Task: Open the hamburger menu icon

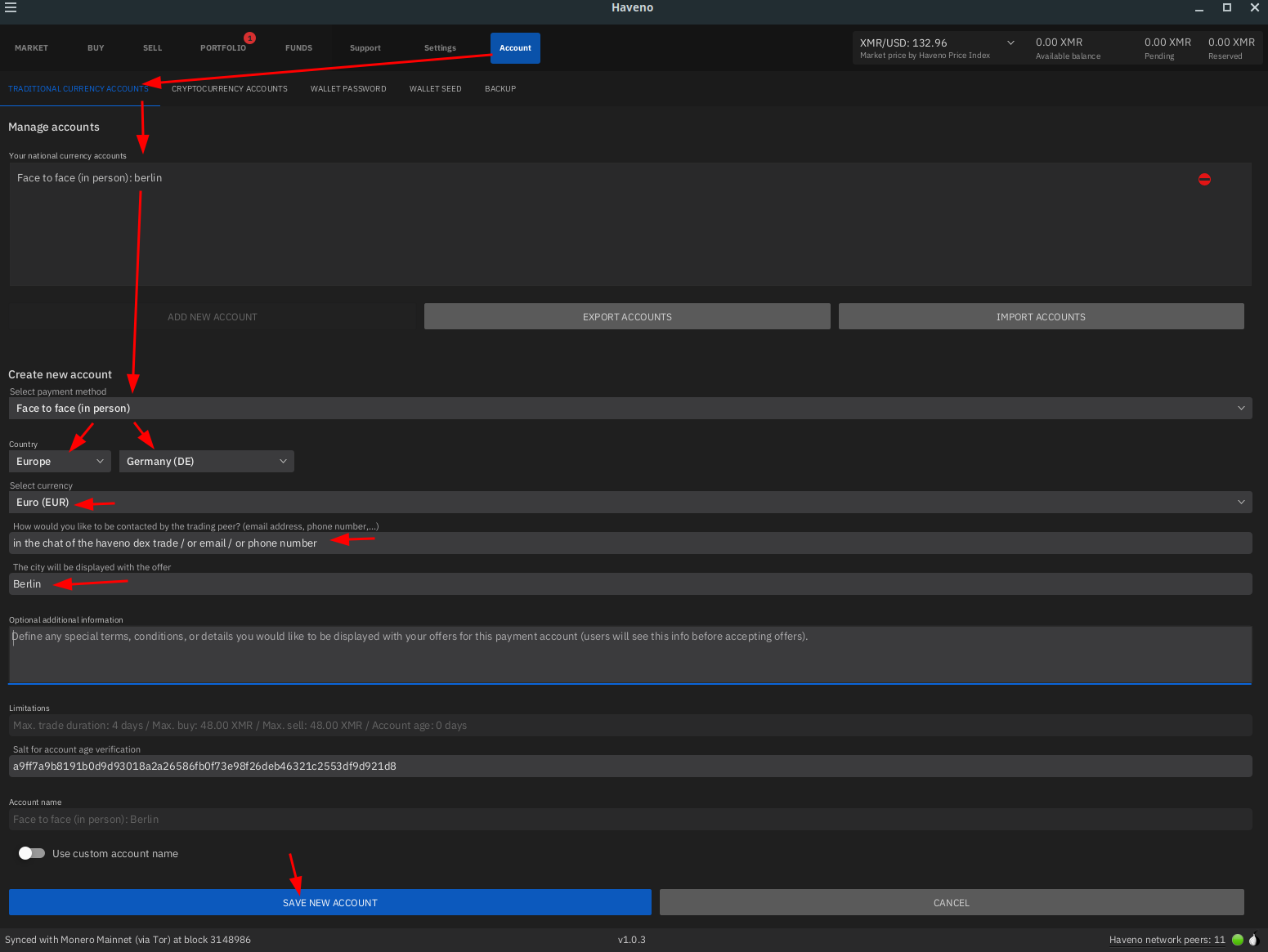Action: [x=11, y=7]
